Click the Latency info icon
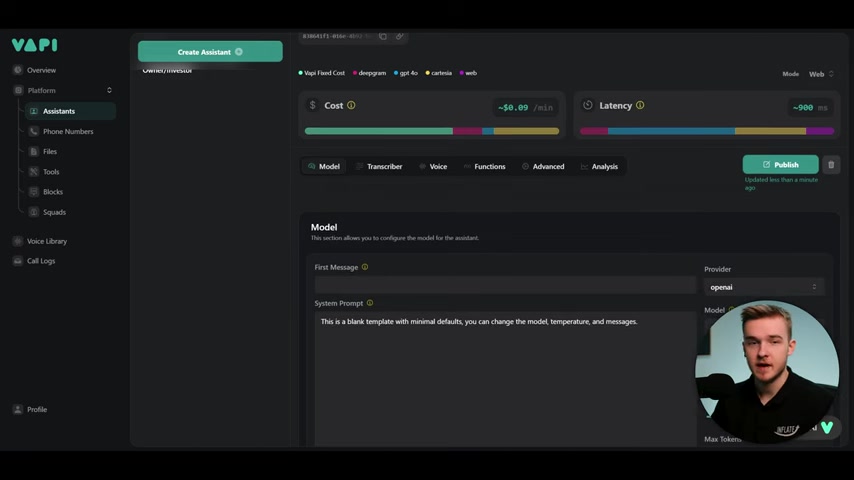Viewport: 854px width, 480px height. tap(640, 105)
